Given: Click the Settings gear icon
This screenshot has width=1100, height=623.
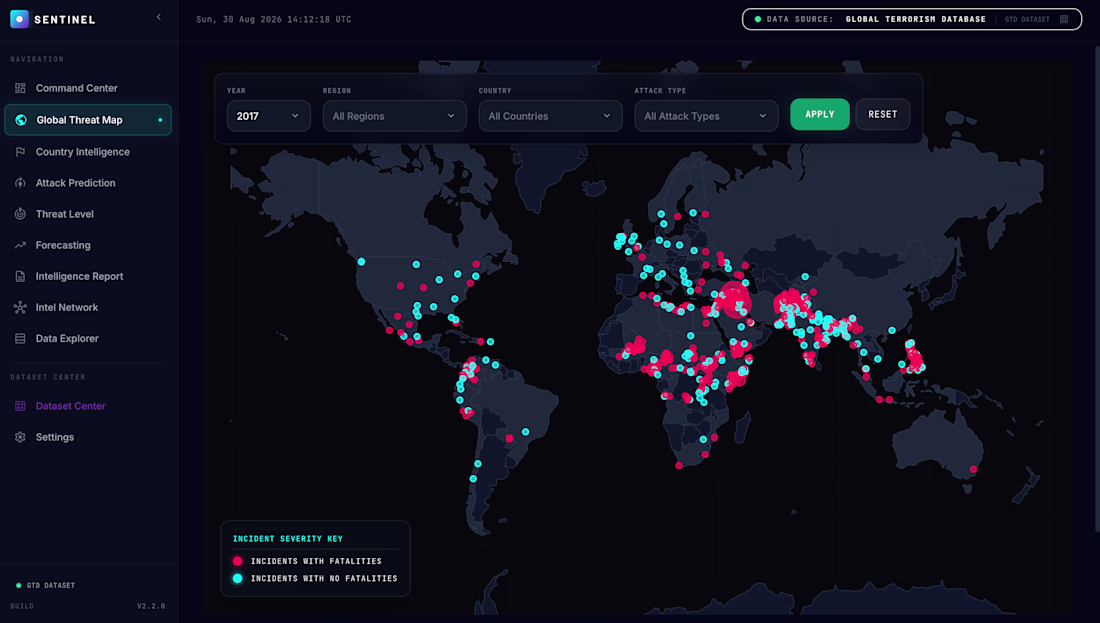Looking at the screenshot, I should (x=20, y=437).
